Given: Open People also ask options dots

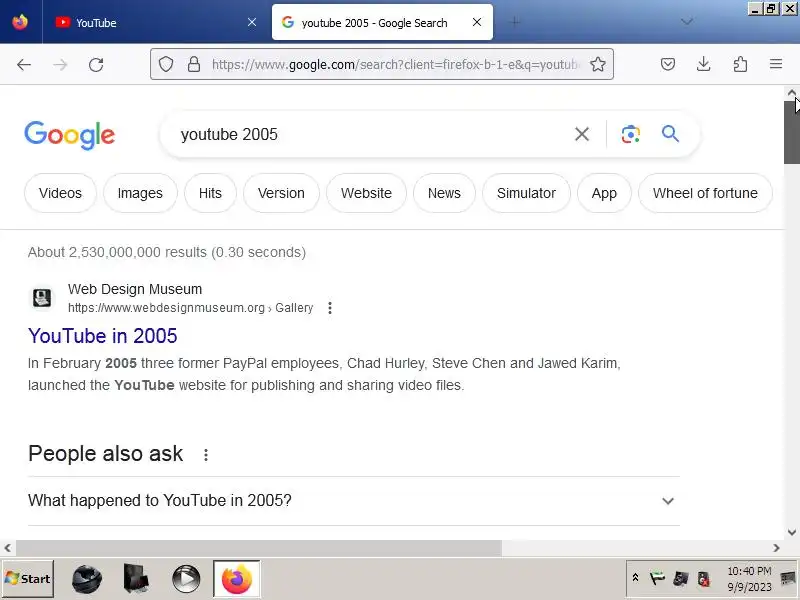Looking at the screenshot, I should point(206,455).
